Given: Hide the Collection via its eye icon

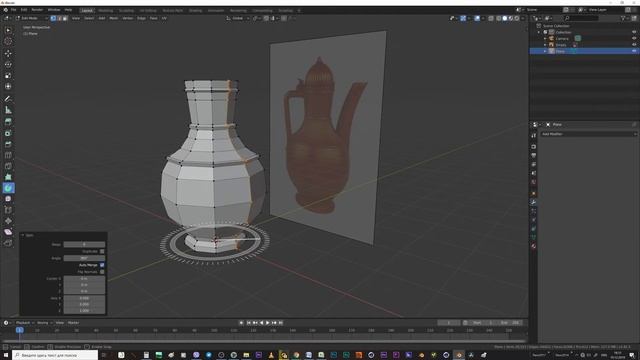Looking at the screenshot, I should click(634, 32).
